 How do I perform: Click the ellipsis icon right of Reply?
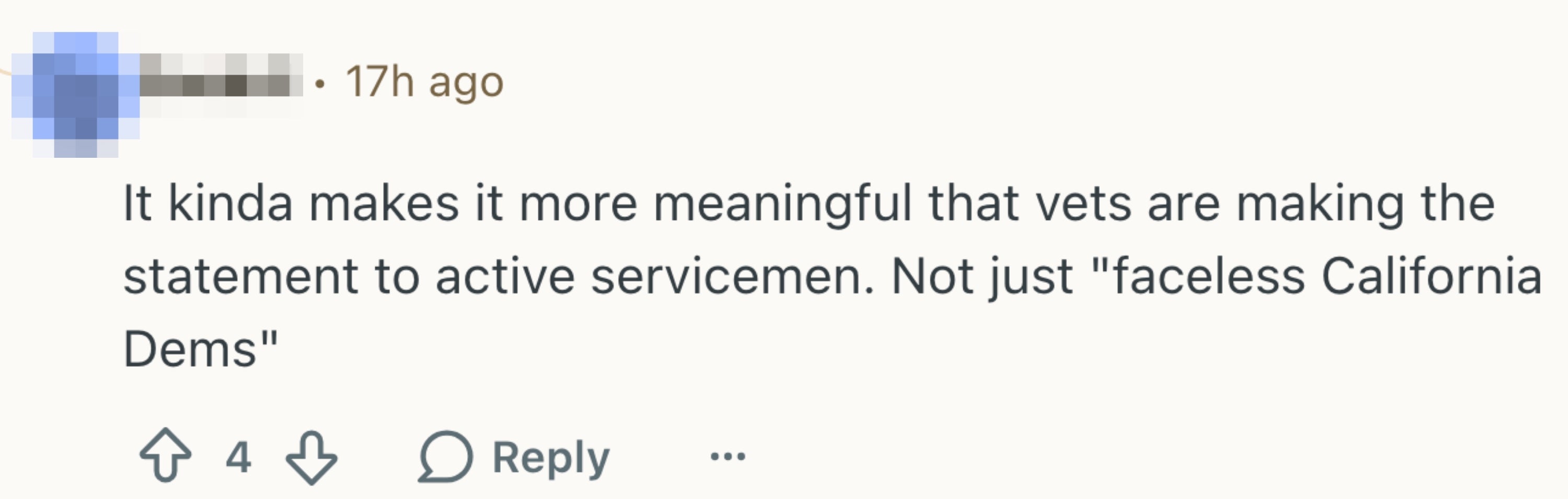coord(728,456)
